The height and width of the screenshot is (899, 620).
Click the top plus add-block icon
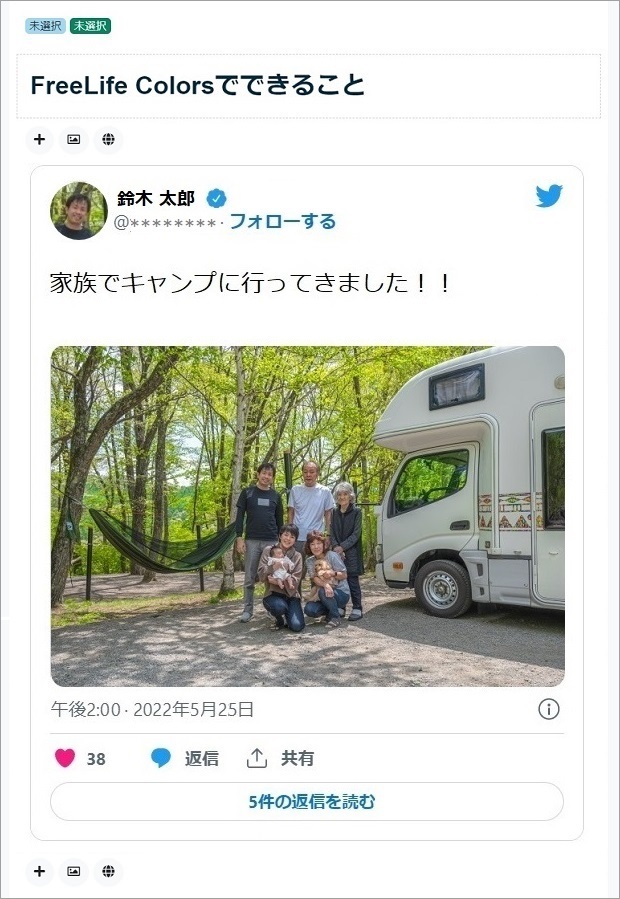40,139
